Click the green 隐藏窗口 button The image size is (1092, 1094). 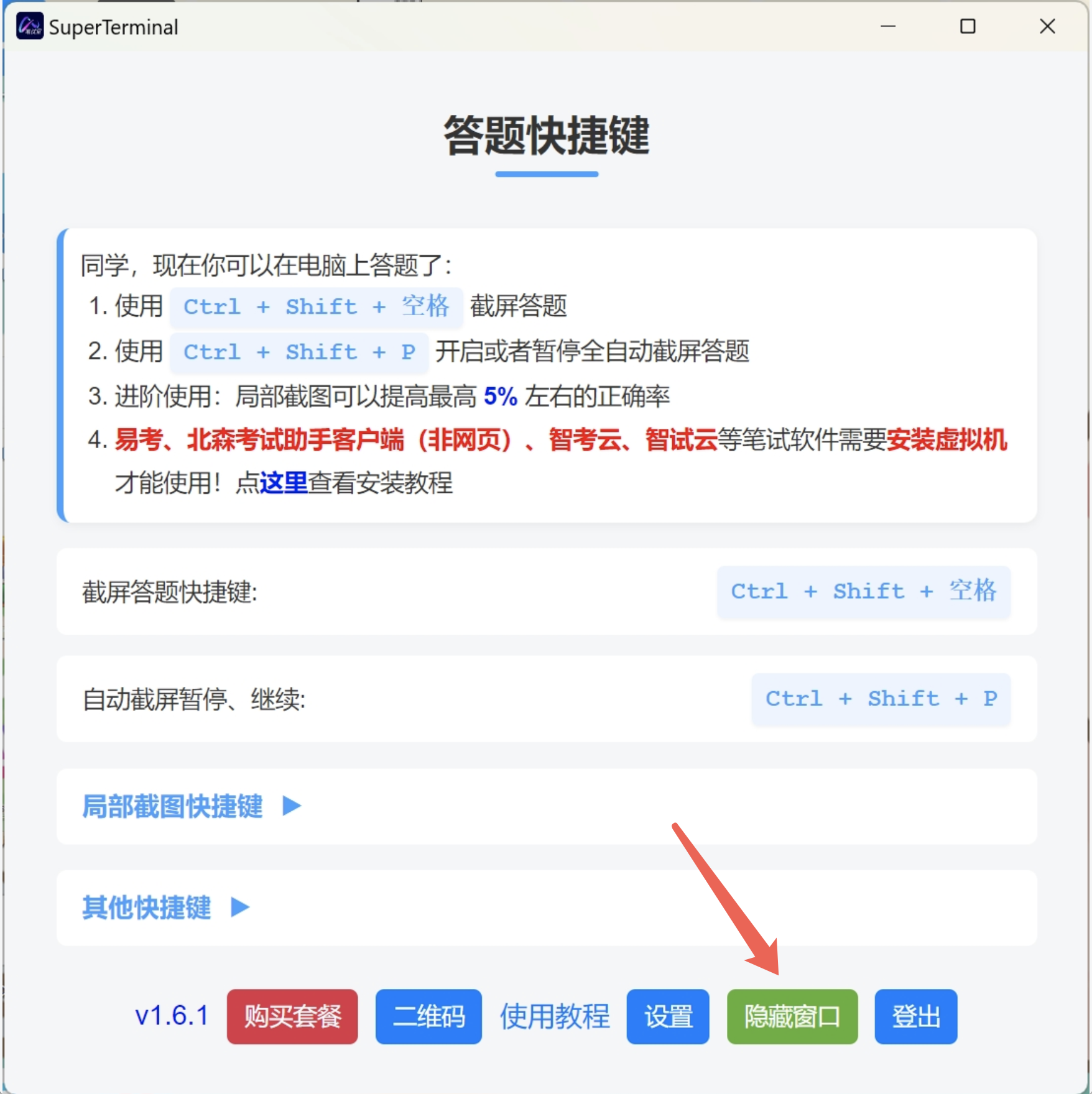coord(792,1016)
